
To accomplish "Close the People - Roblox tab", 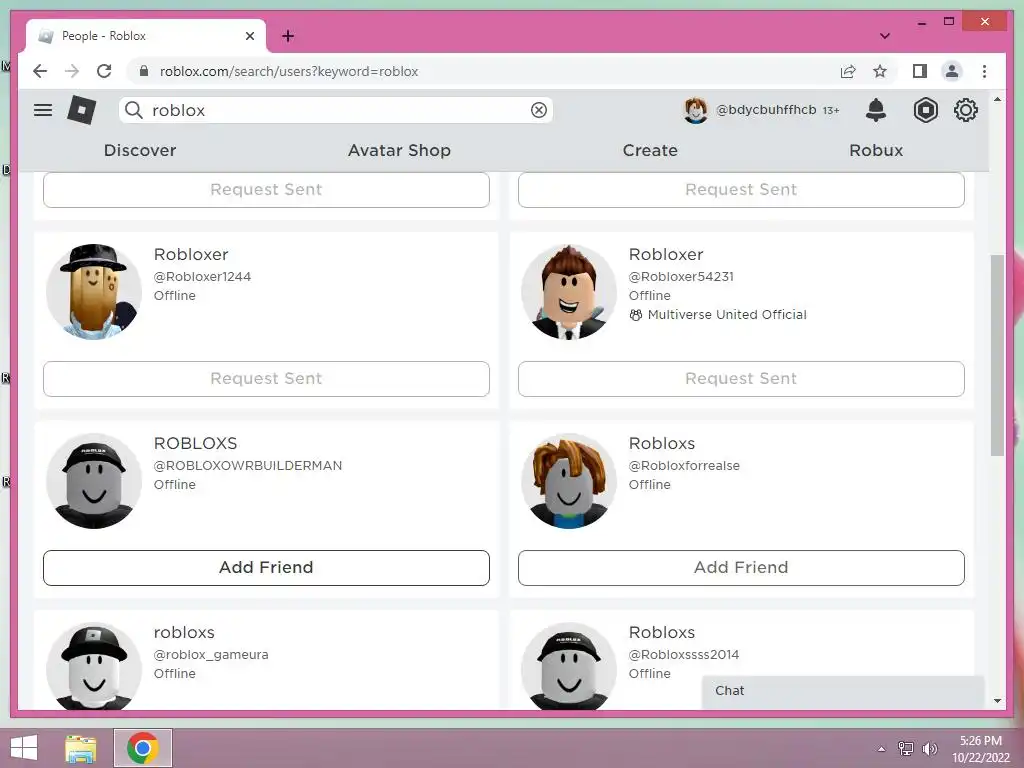I will click(249, 36).
